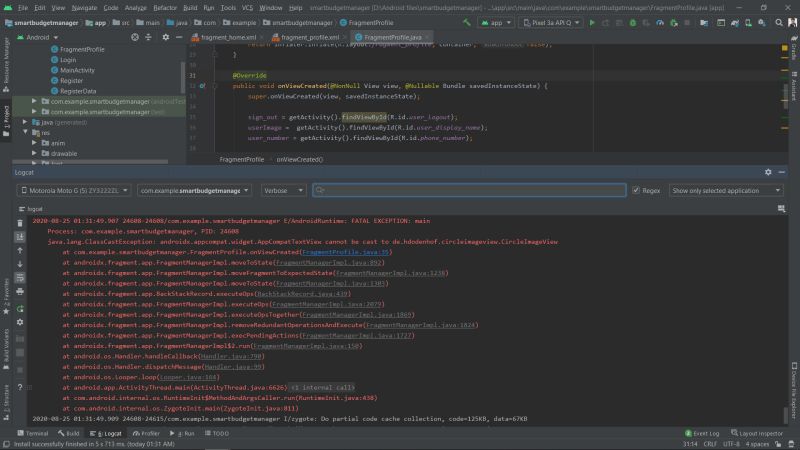This screenshot has height=450, width=800.
Task: Expand the drawable folder in project tree
Action: coord(34,153)
